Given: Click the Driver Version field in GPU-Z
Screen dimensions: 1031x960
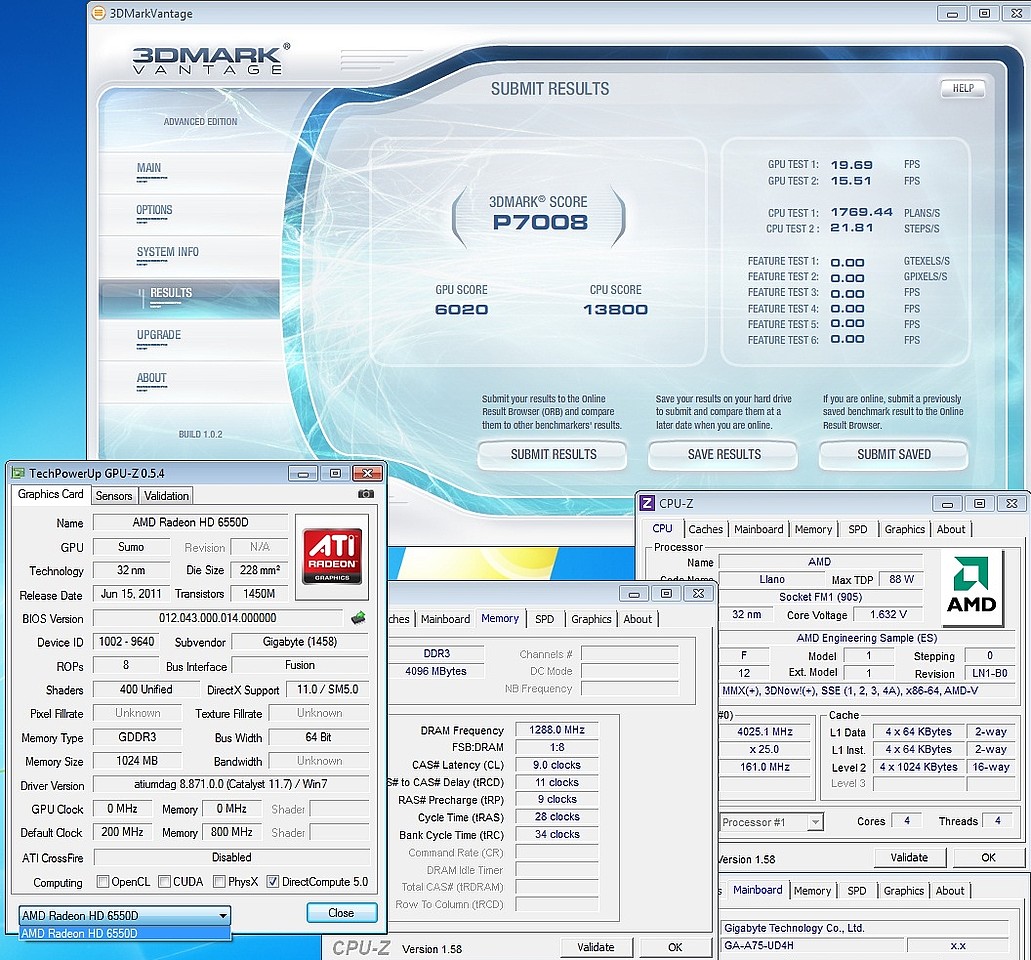Looking at the screenshot, I should (231, 784).
